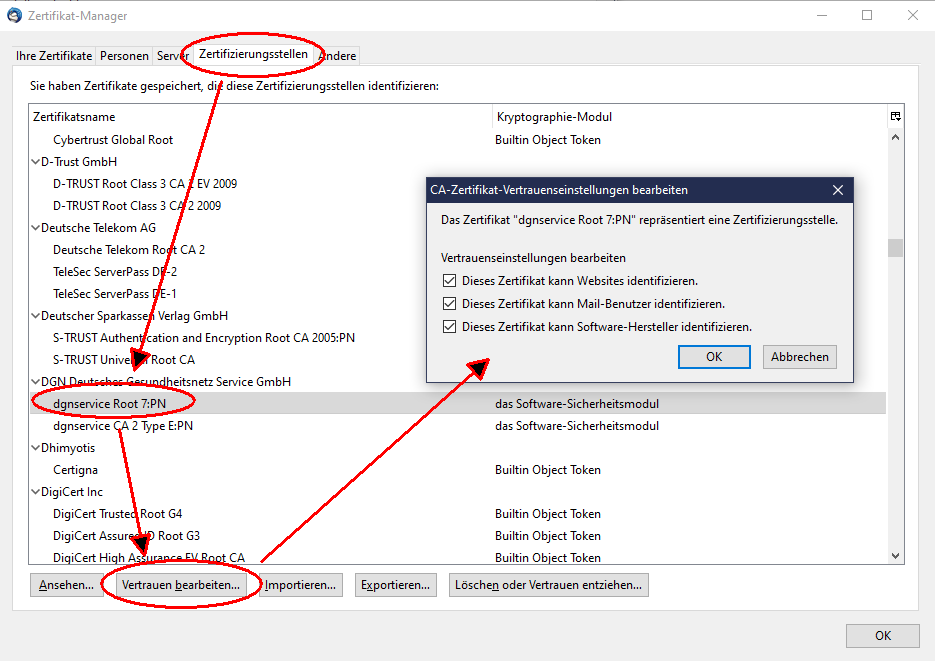
Task: Select 'D-TRUST Root Class 3 CA 2 EV 2009'
Action: (145, 184)
